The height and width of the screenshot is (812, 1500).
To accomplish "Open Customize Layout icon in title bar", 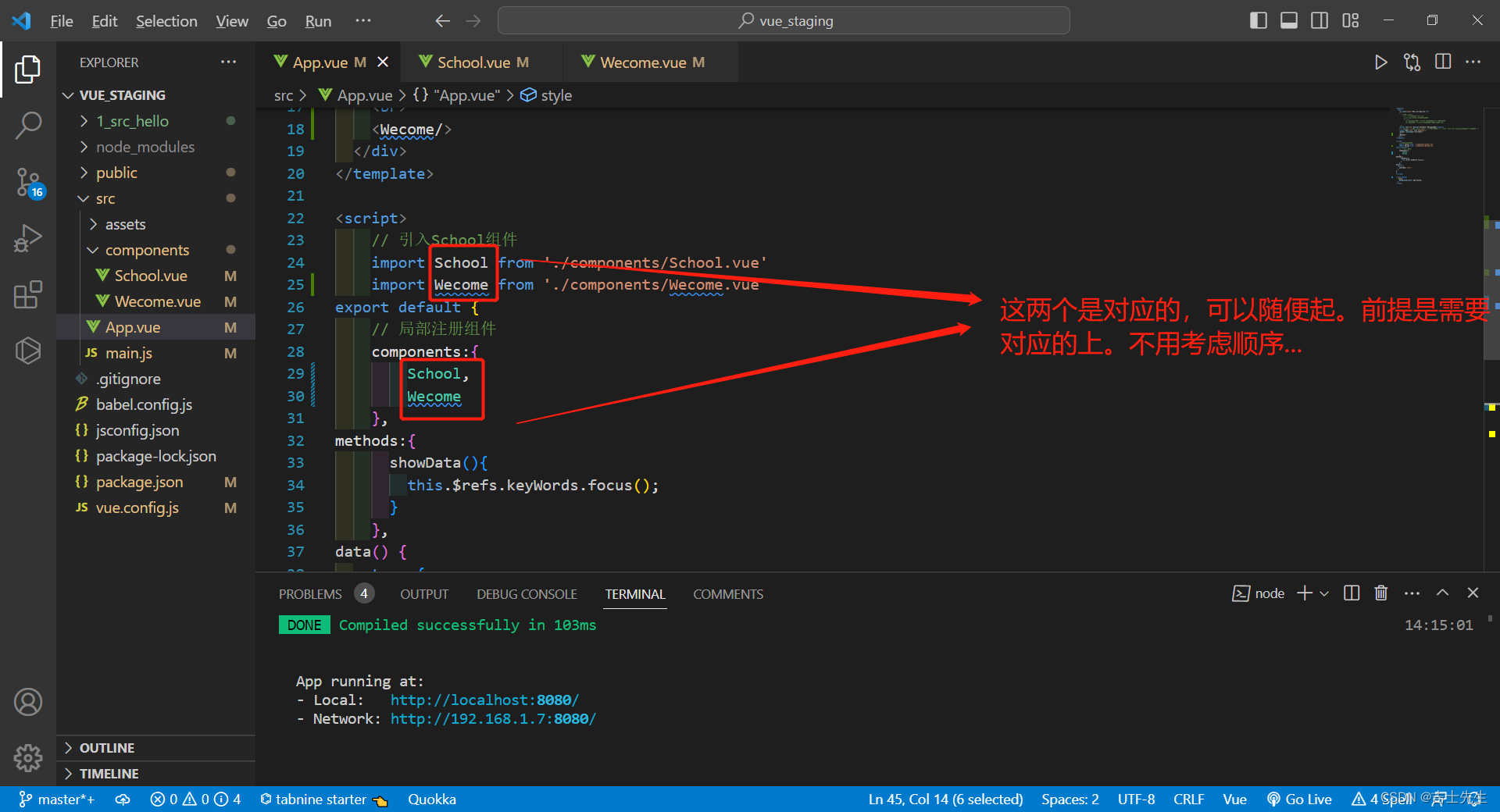I will [1351, 20].
